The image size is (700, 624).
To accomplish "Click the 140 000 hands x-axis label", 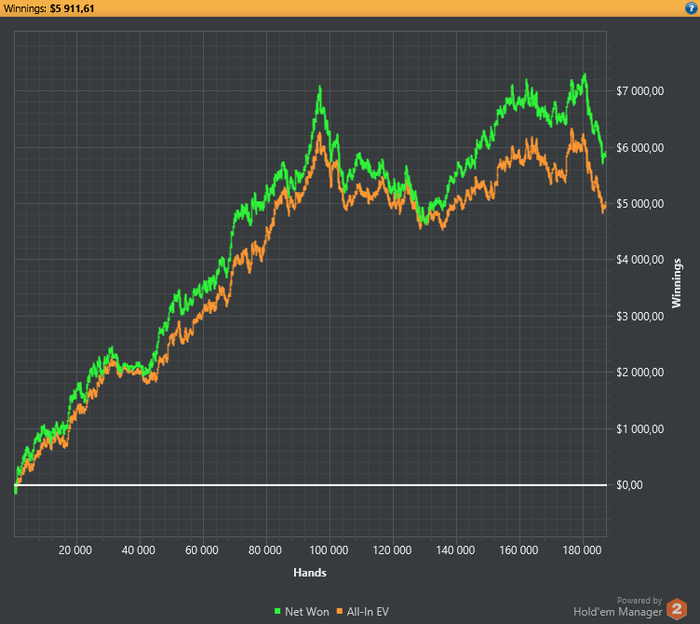I will 456,550.
